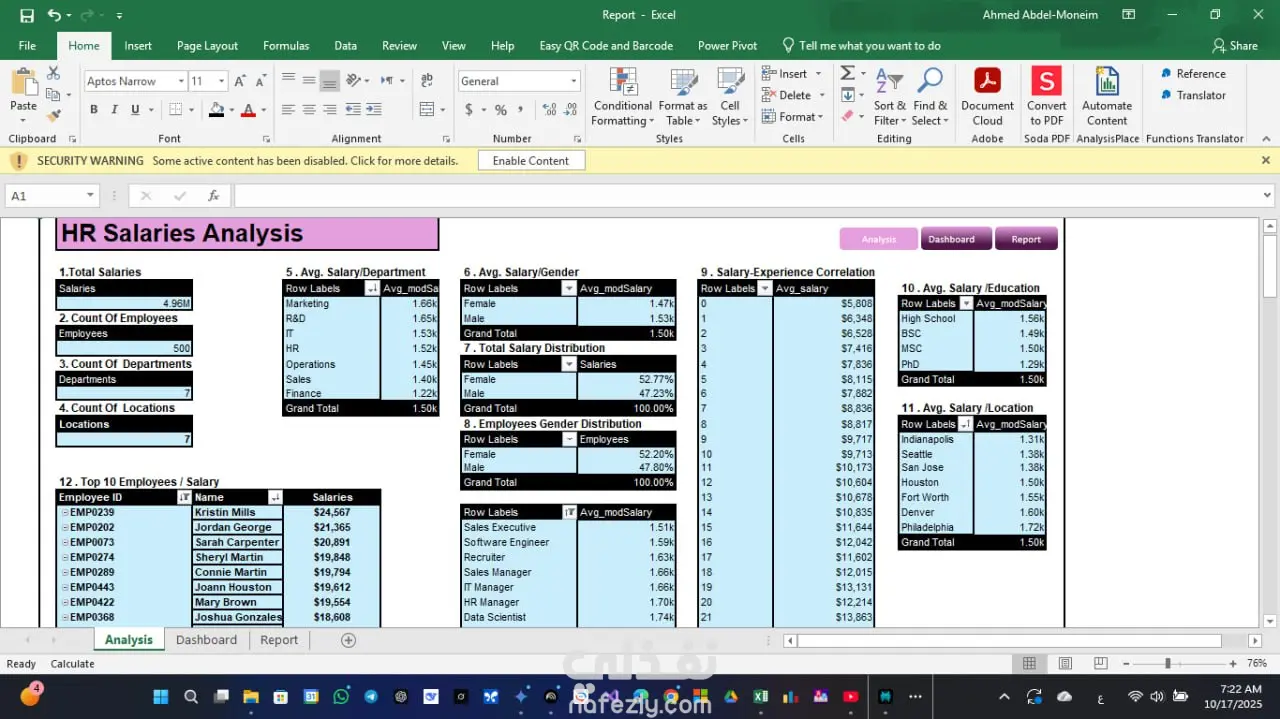Toggle Bottom Align button
The width and height of the screenshot is (1280, 719).
coord(329,80)
